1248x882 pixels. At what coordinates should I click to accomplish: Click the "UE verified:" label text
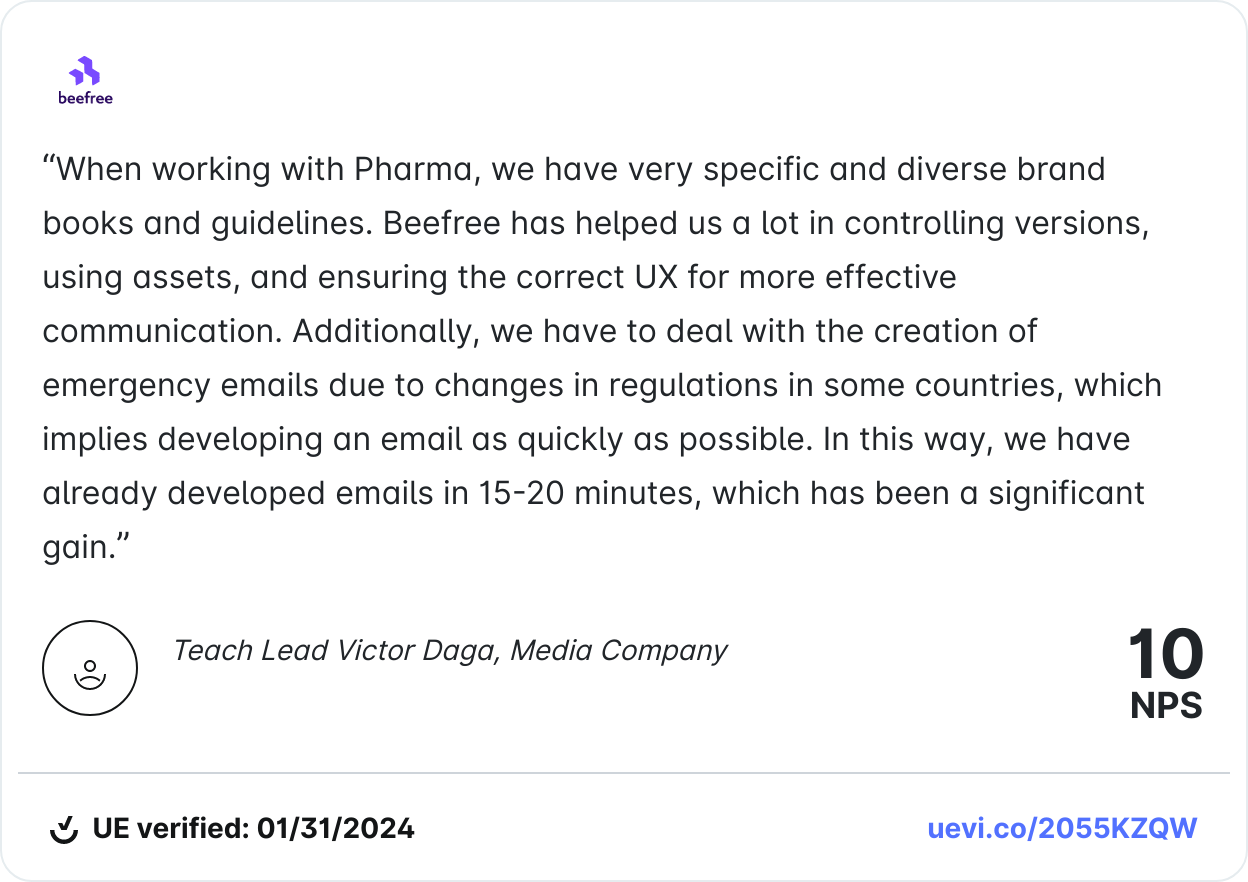point(171,829)
